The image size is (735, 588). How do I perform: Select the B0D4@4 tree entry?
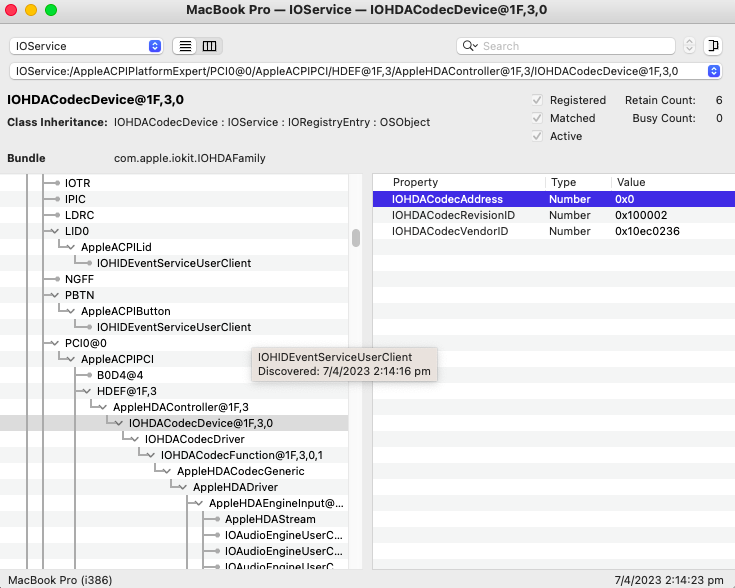(120, 375)
